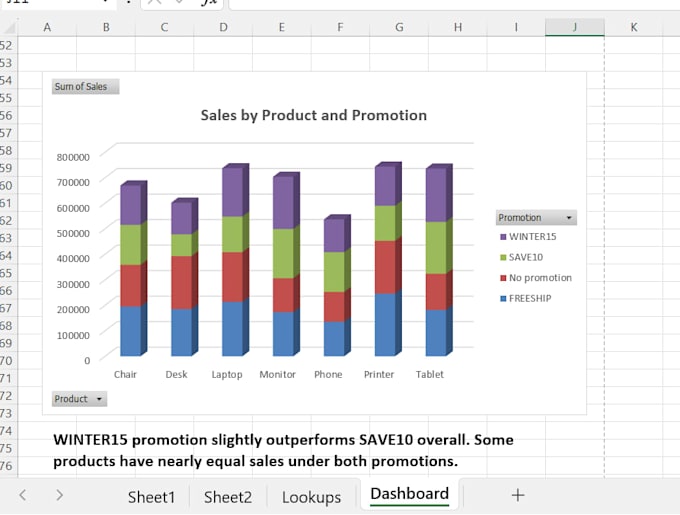The height and width of the screenshot is (515, 680).
Task: Switch to the Lookups tab
Action: (x=311, y=497)
